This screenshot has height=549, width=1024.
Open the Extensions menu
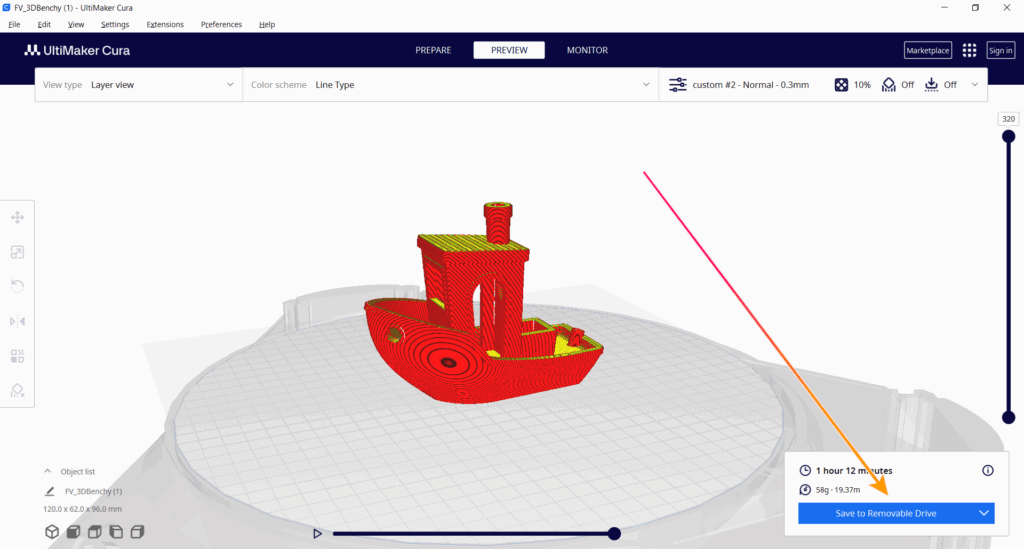point(165,24)
